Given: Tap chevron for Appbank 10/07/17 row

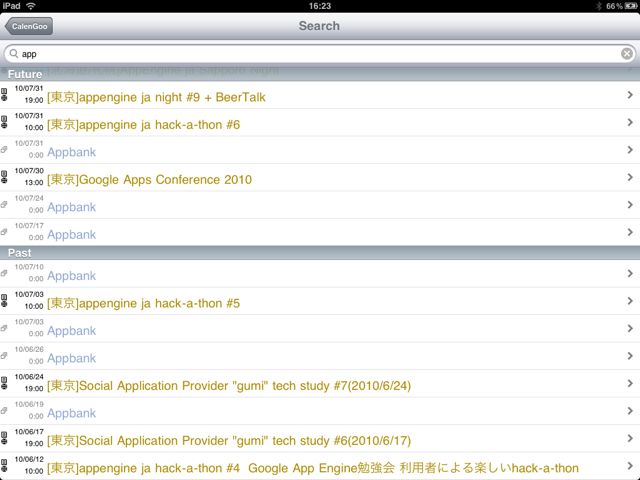Looking at the screenshot, I should pyautogui.click(x=630, y=232).
